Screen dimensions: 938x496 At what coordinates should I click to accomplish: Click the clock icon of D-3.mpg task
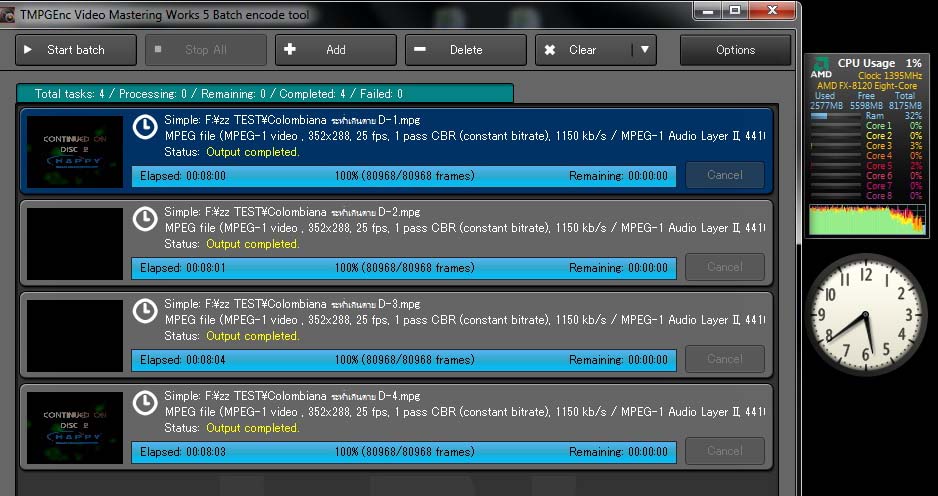pyautogui.click(x=145, y=311)
